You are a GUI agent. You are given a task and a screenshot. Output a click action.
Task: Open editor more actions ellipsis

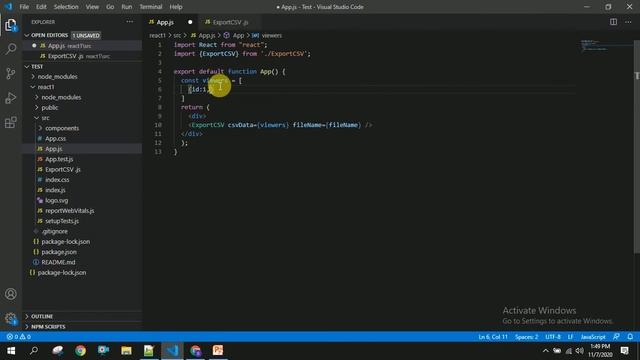click(x=628, y=22)
